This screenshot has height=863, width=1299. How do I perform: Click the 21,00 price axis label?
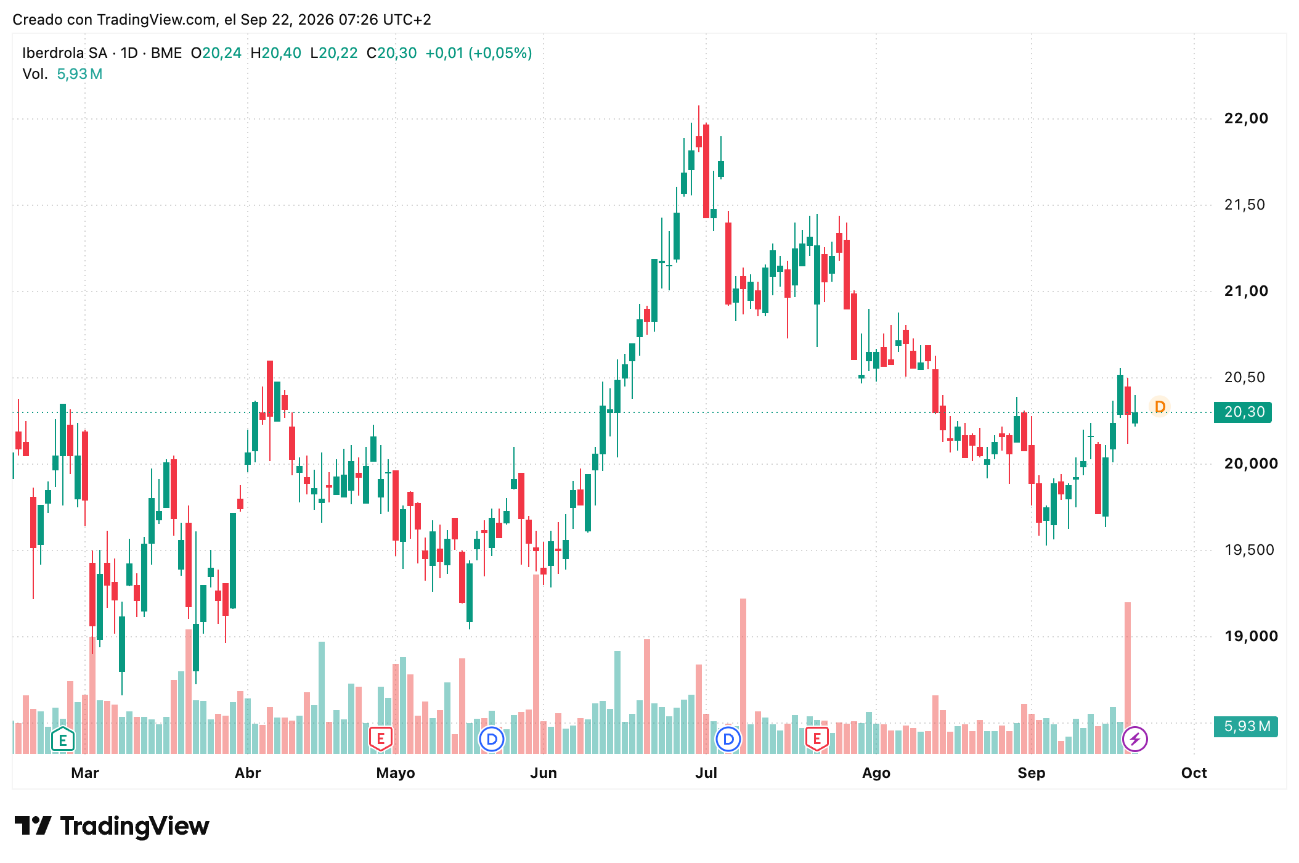pos(1246,291)
